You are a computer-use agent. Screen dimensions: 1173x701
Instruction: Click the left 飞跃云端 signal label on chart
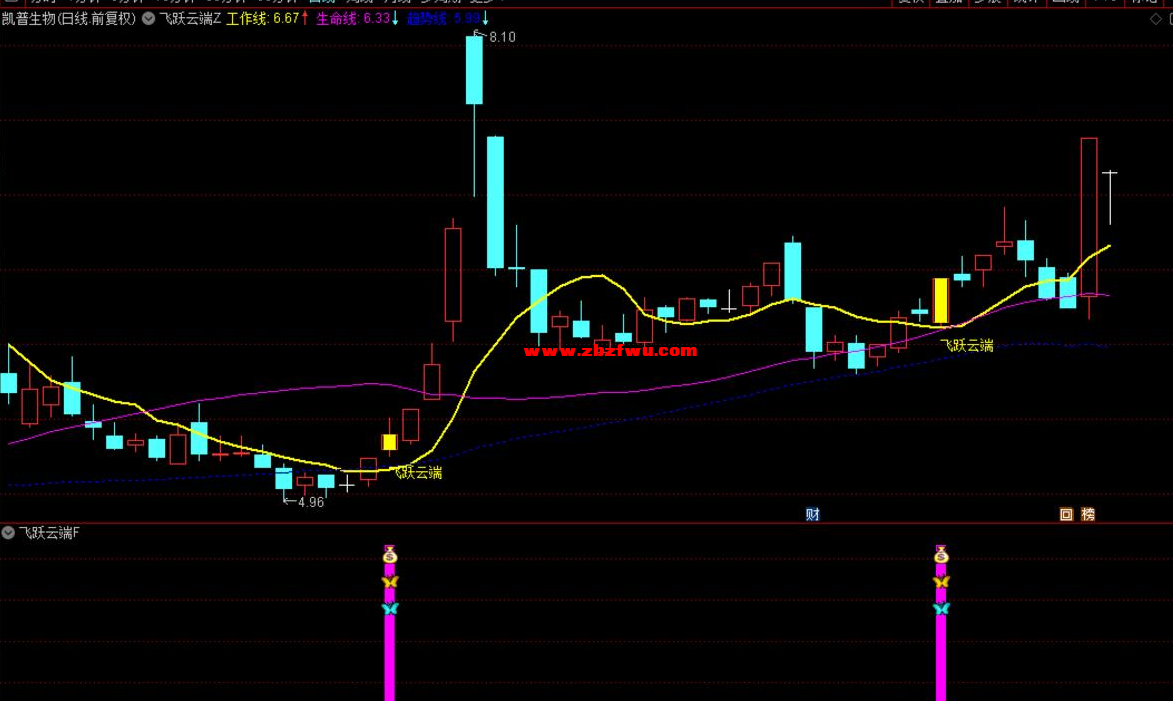click(x=418, y=473)
